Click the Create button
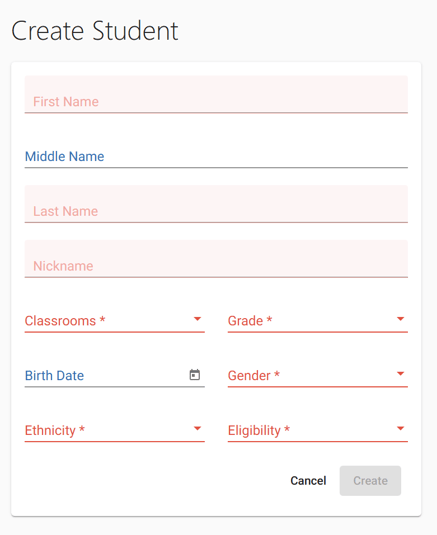437x535 pixels. tap(370, 481)
